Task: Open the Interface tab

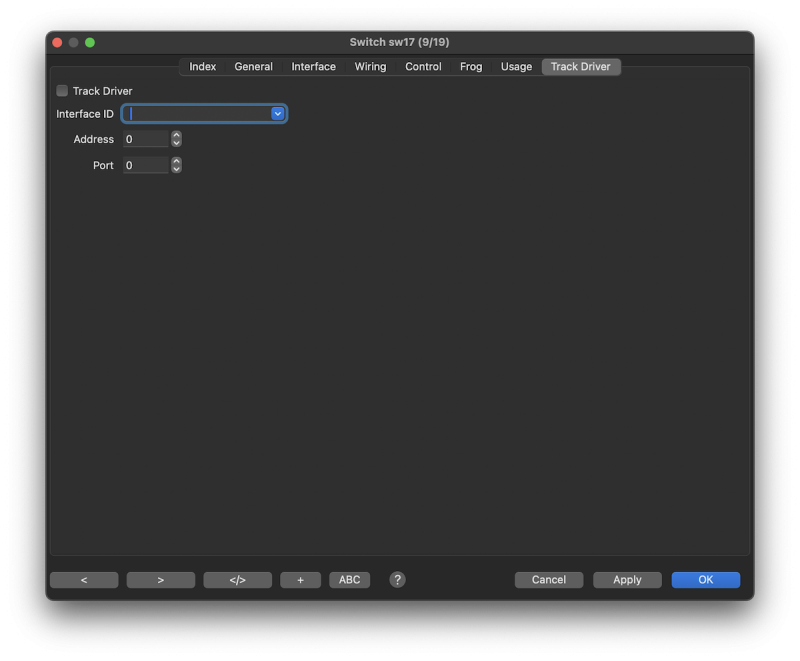Action: (x=313, y=67)
